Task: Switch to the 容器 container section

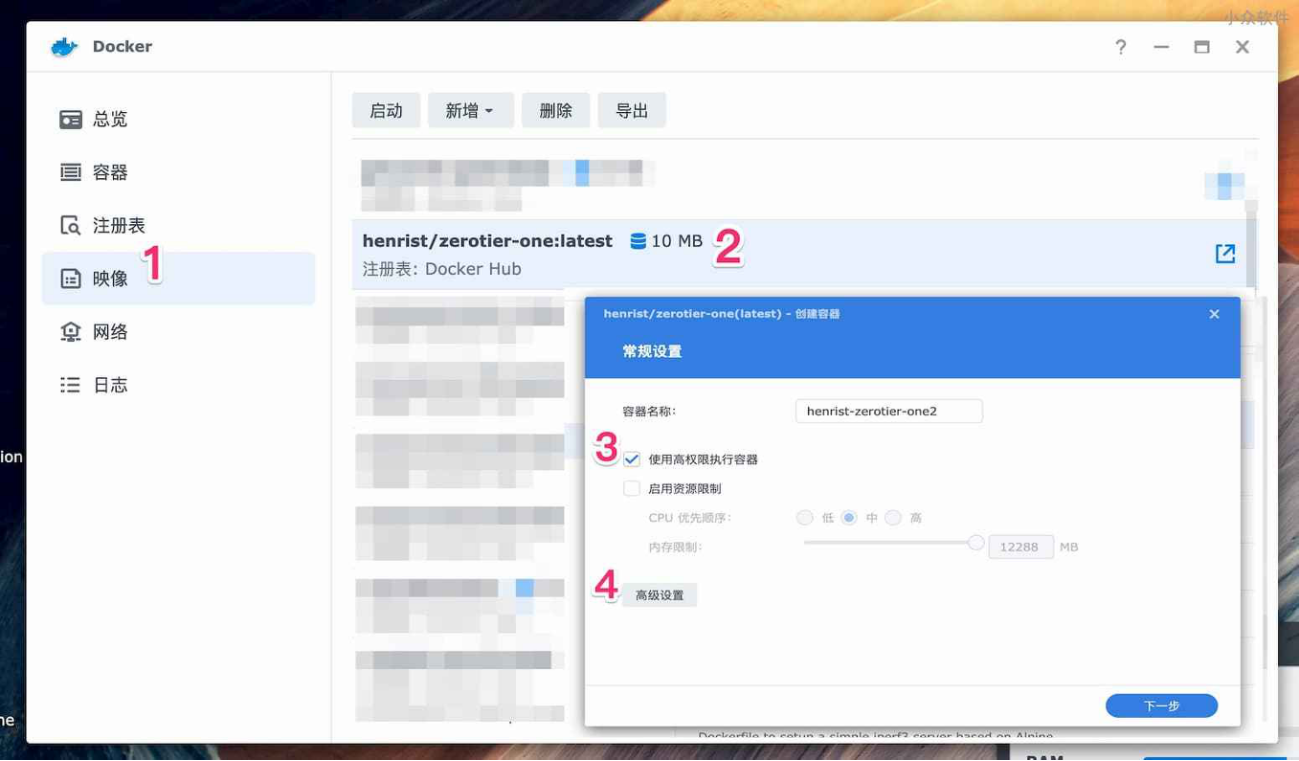Action: (178, 172)
